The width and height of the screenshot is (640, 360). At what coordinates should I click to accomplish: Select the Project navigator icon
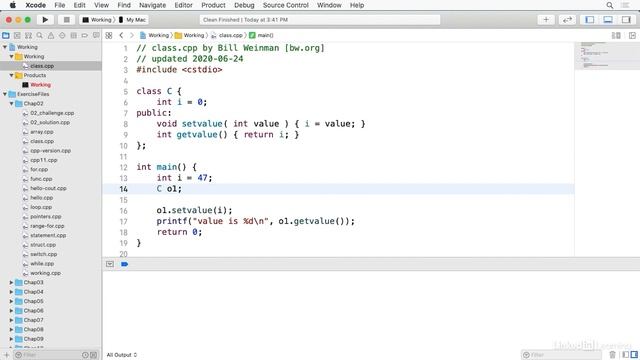pyautogui.click(x=6, y=36)
